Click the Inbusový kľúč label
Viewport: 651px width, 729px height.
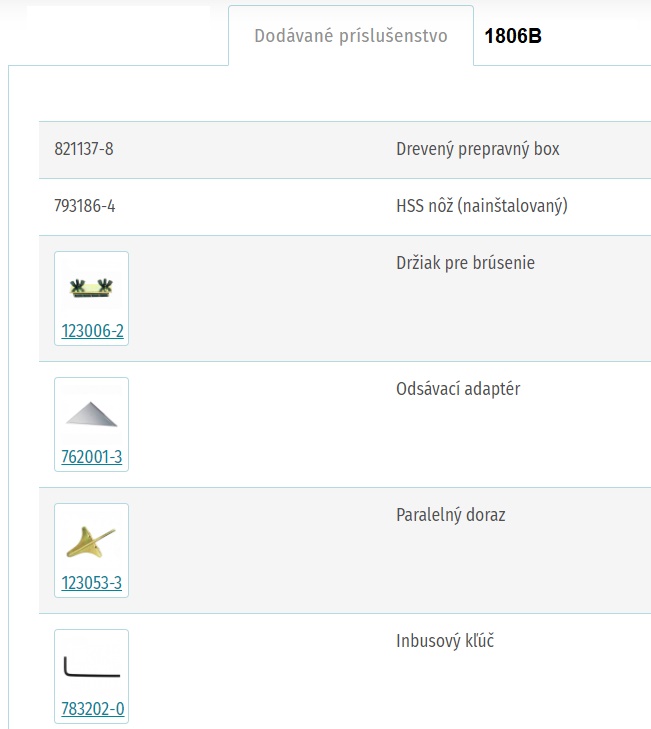pos(445,641)
